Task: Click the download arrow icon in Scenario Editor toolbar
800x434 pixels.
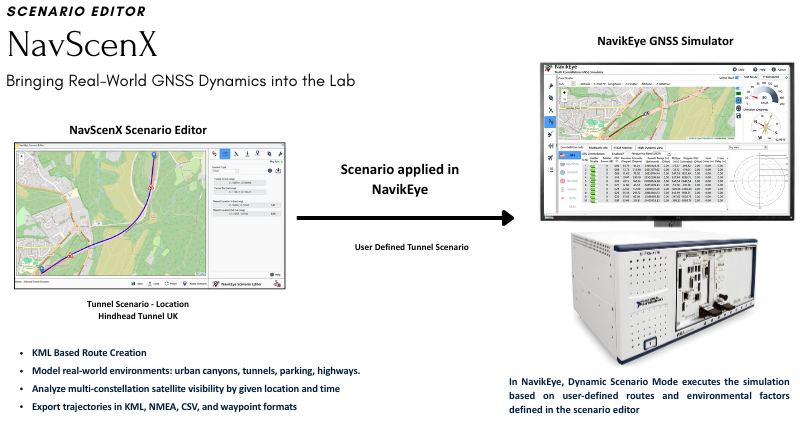Action: 247,154
